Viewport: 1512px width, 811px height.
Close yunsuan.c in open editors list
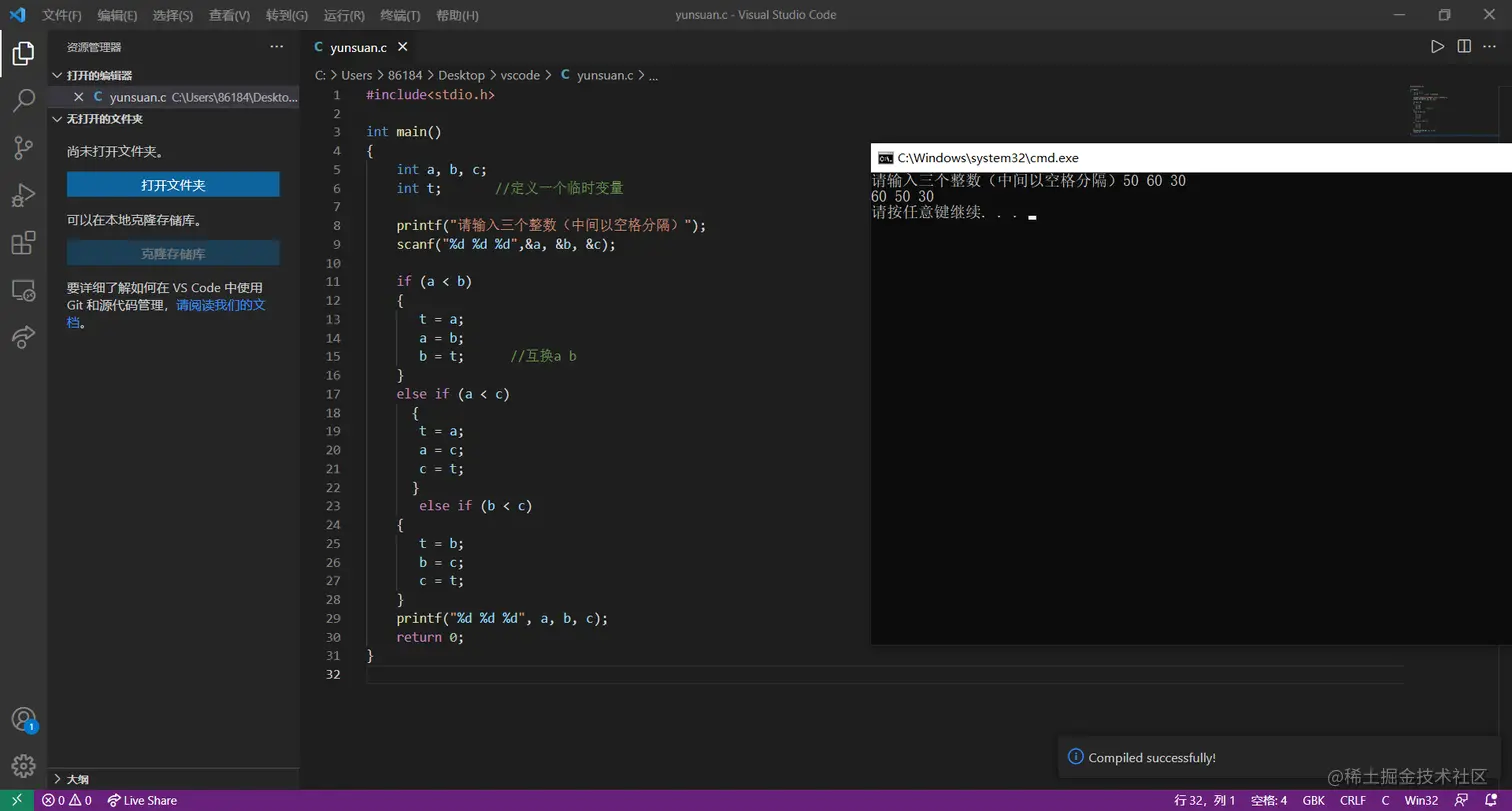79,97
